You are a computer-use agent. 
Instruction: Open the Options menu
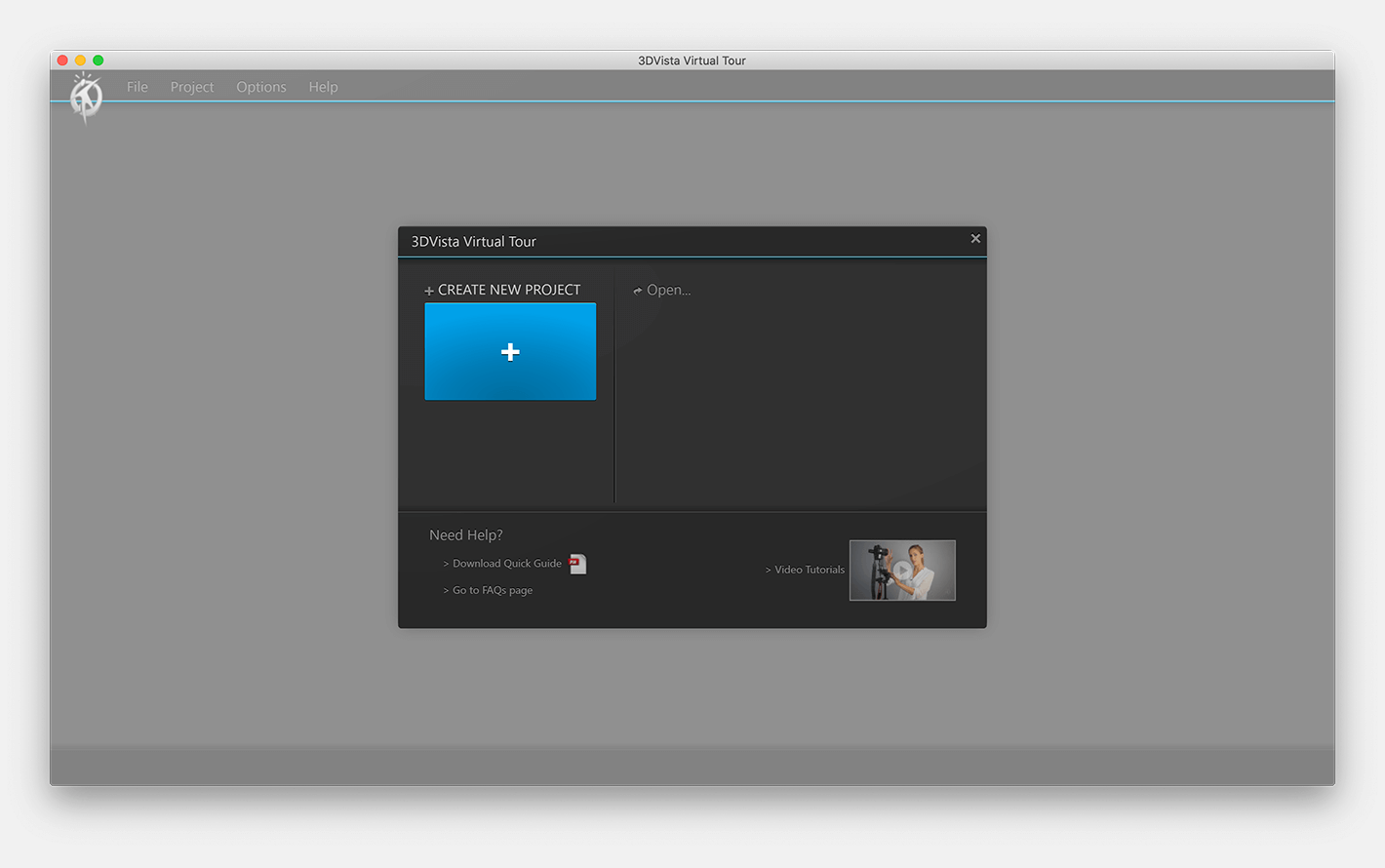tap(261, 87)
